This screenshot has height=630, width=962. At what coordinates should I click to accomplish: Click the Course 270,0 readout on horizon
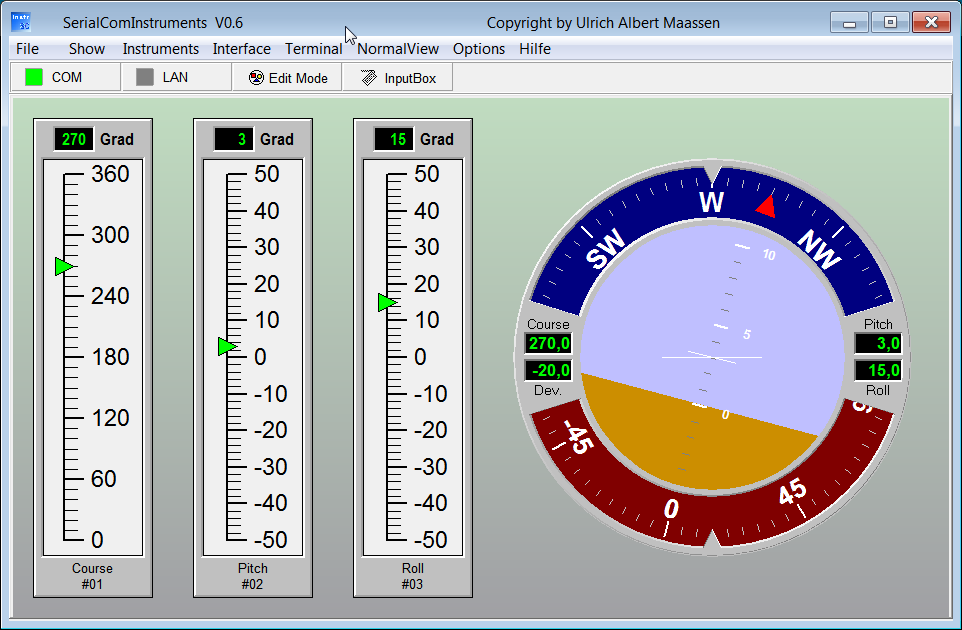click(548, 344)
